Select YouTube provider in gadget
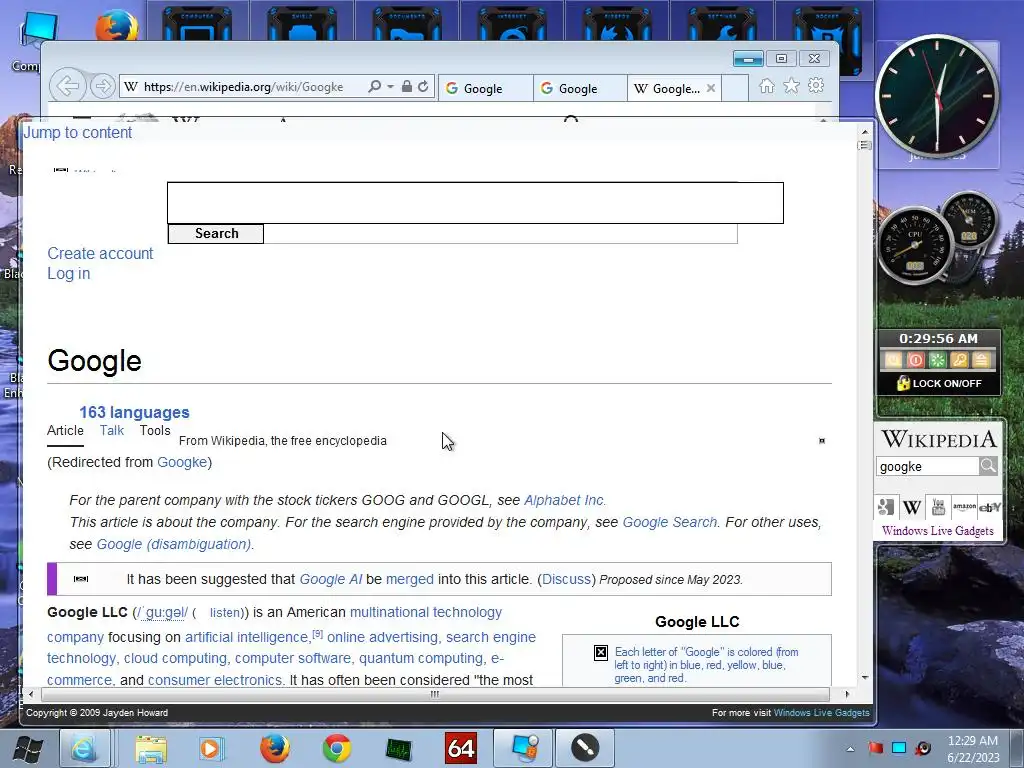Image resolution: width=1024 pixels, height=768 pixels. [938, 507]
